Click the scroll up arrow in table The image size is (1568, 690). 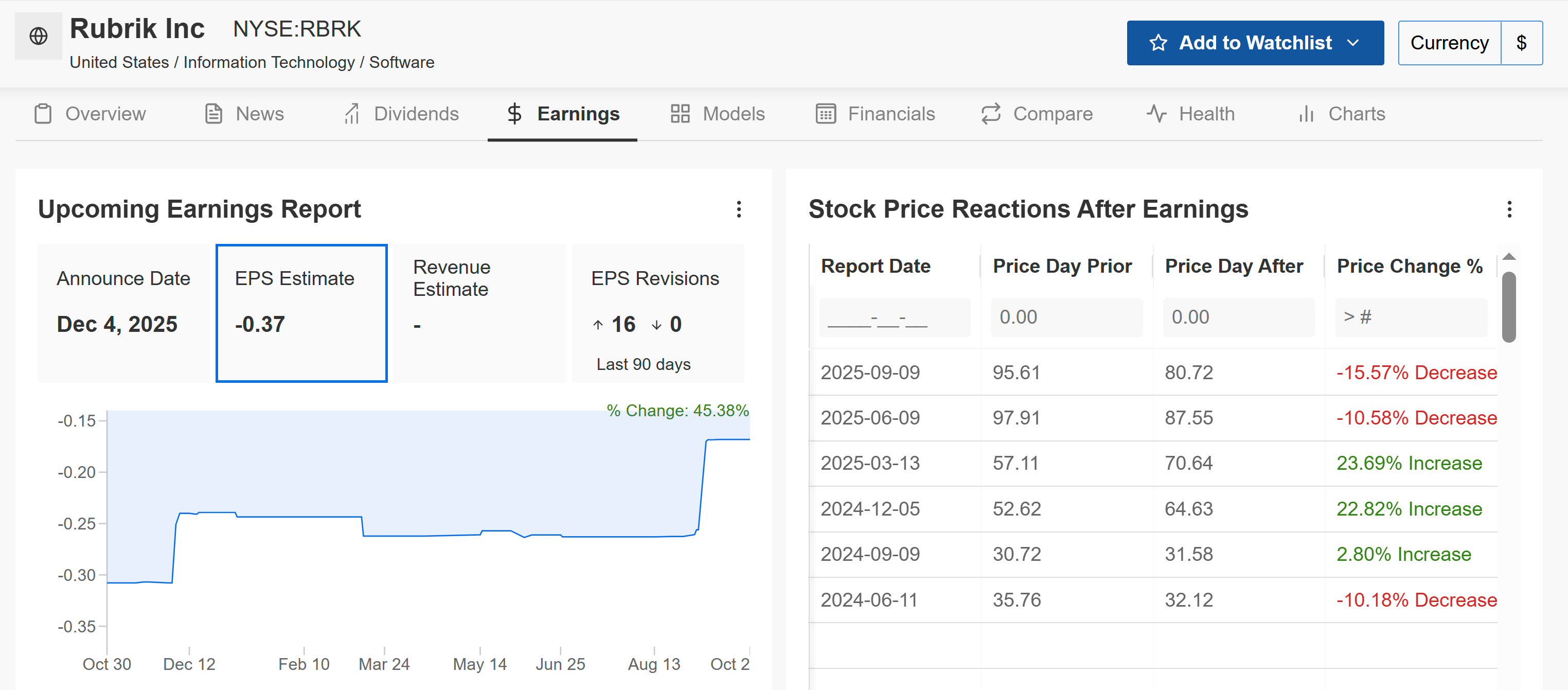pyautogui.click(x=1508, y=257)
